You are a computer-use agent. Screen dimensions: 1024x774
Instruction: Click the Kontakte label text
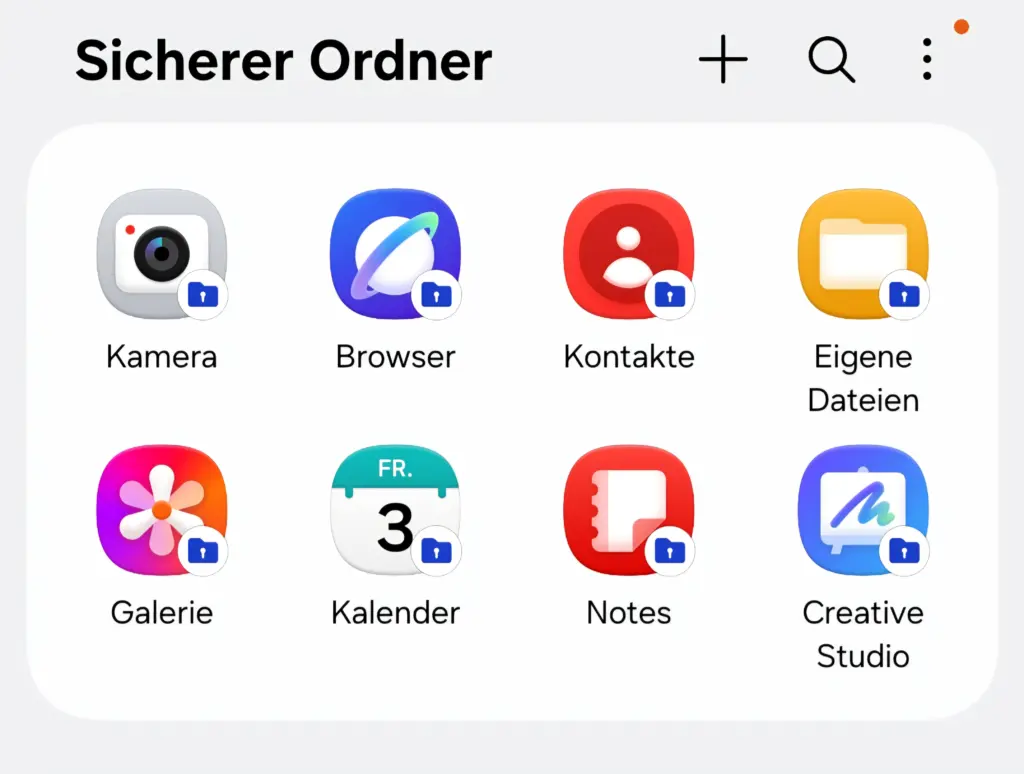629,357
